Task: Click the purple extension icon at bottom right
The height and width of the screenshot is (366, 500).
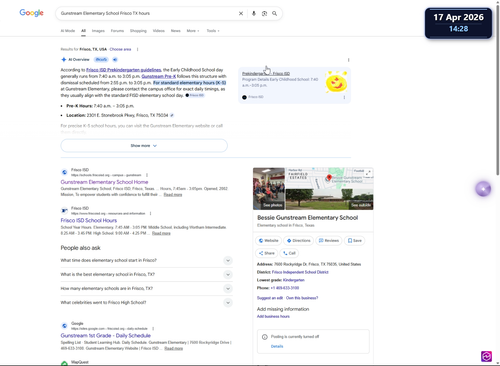Action: tap(486, 357)
